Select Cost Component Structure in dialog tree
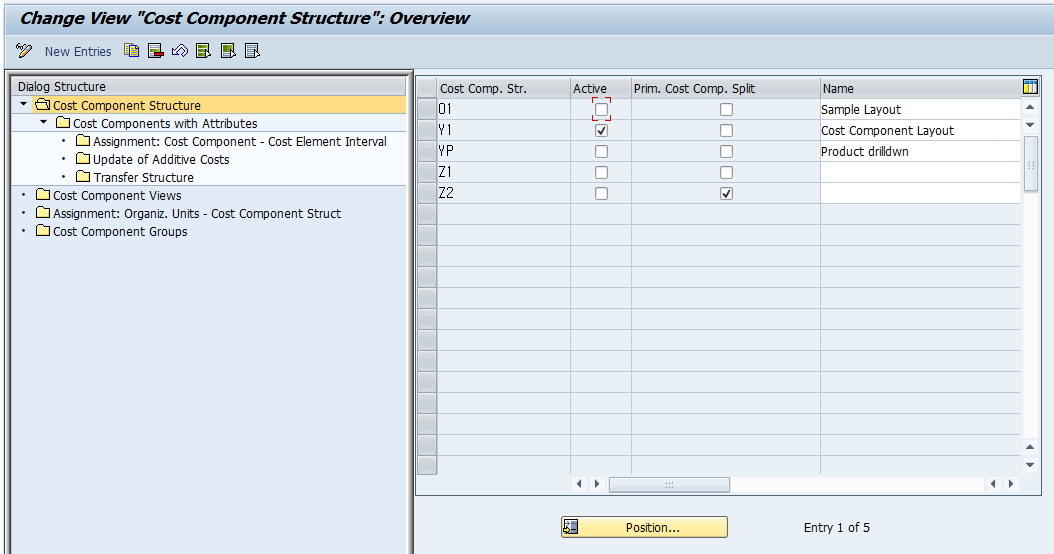 [x=126, y=106]
